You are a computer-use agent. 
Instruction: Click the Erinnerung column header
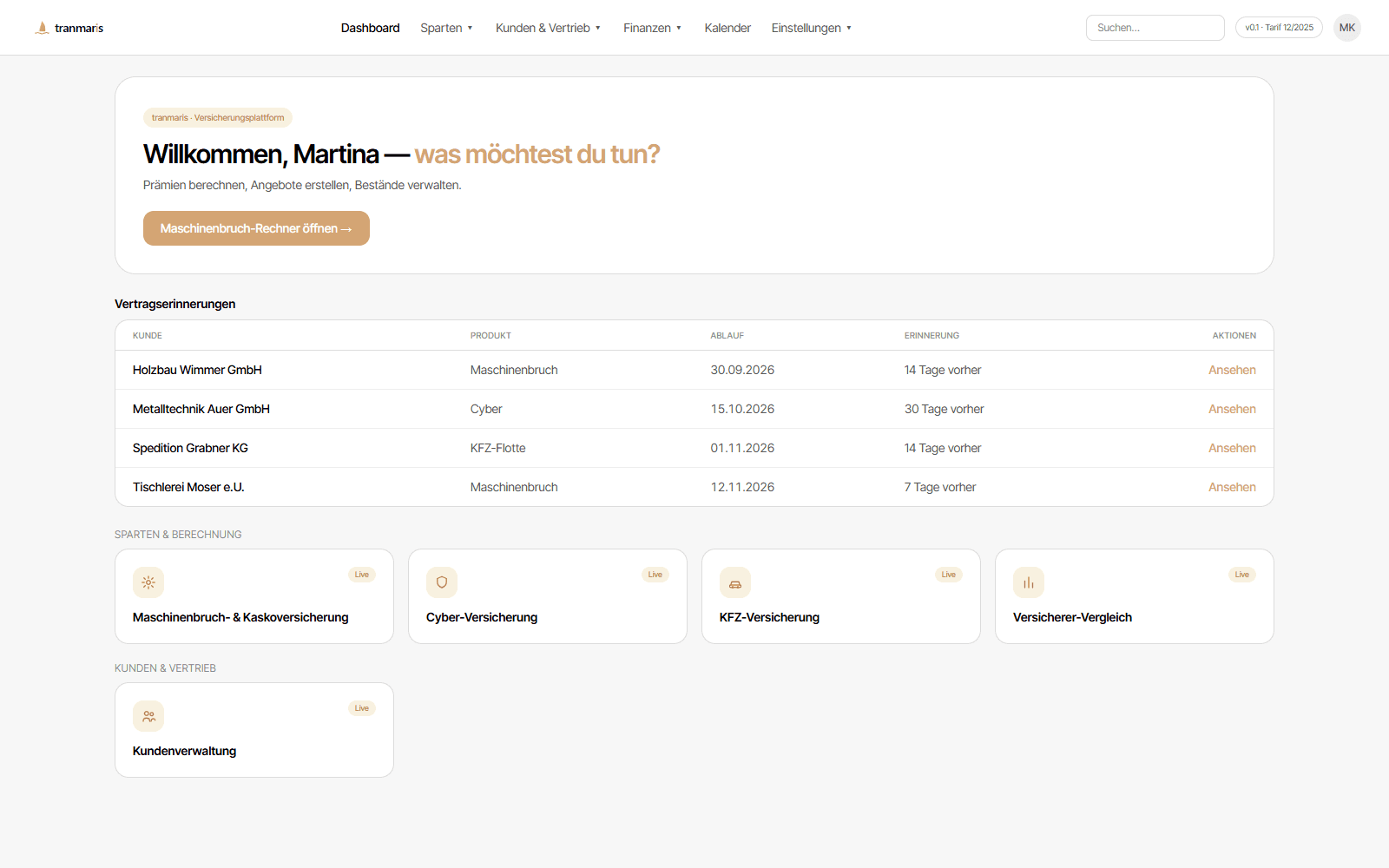(931, 336)
